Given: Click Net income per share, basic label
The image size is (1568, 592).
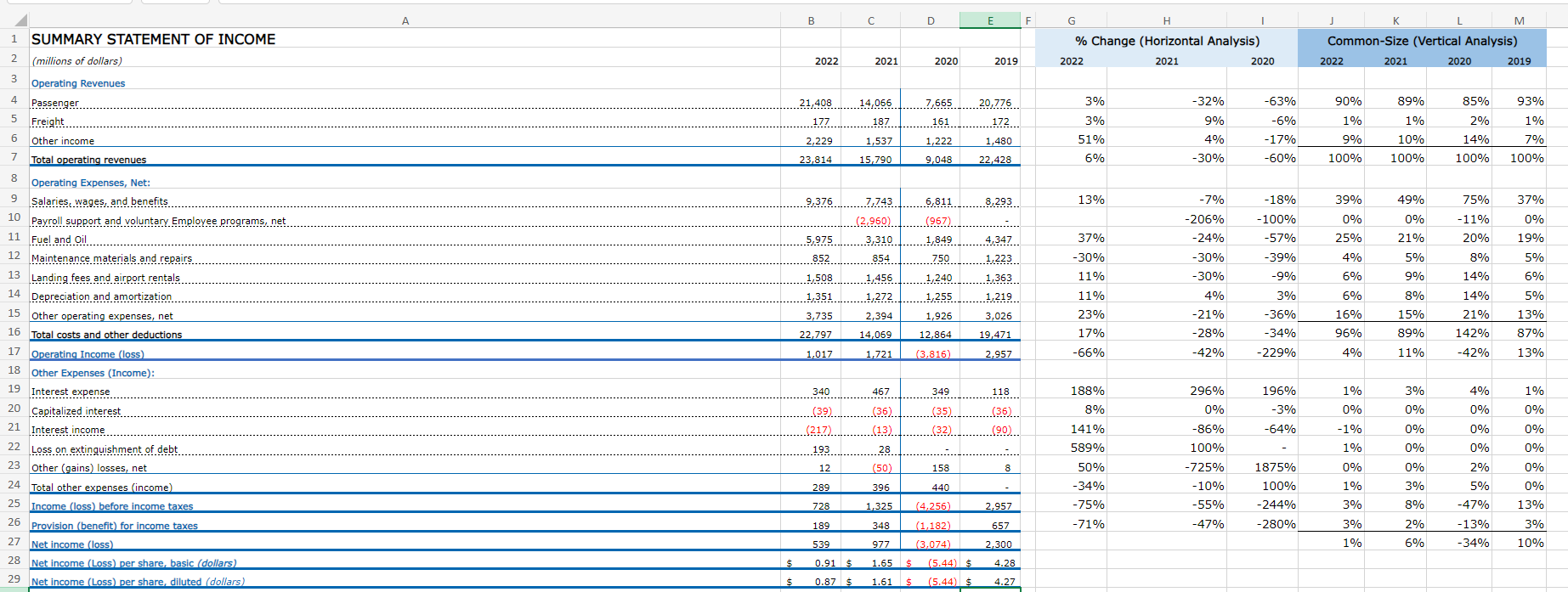Looking at the screenshot, I should click(133, 563).
